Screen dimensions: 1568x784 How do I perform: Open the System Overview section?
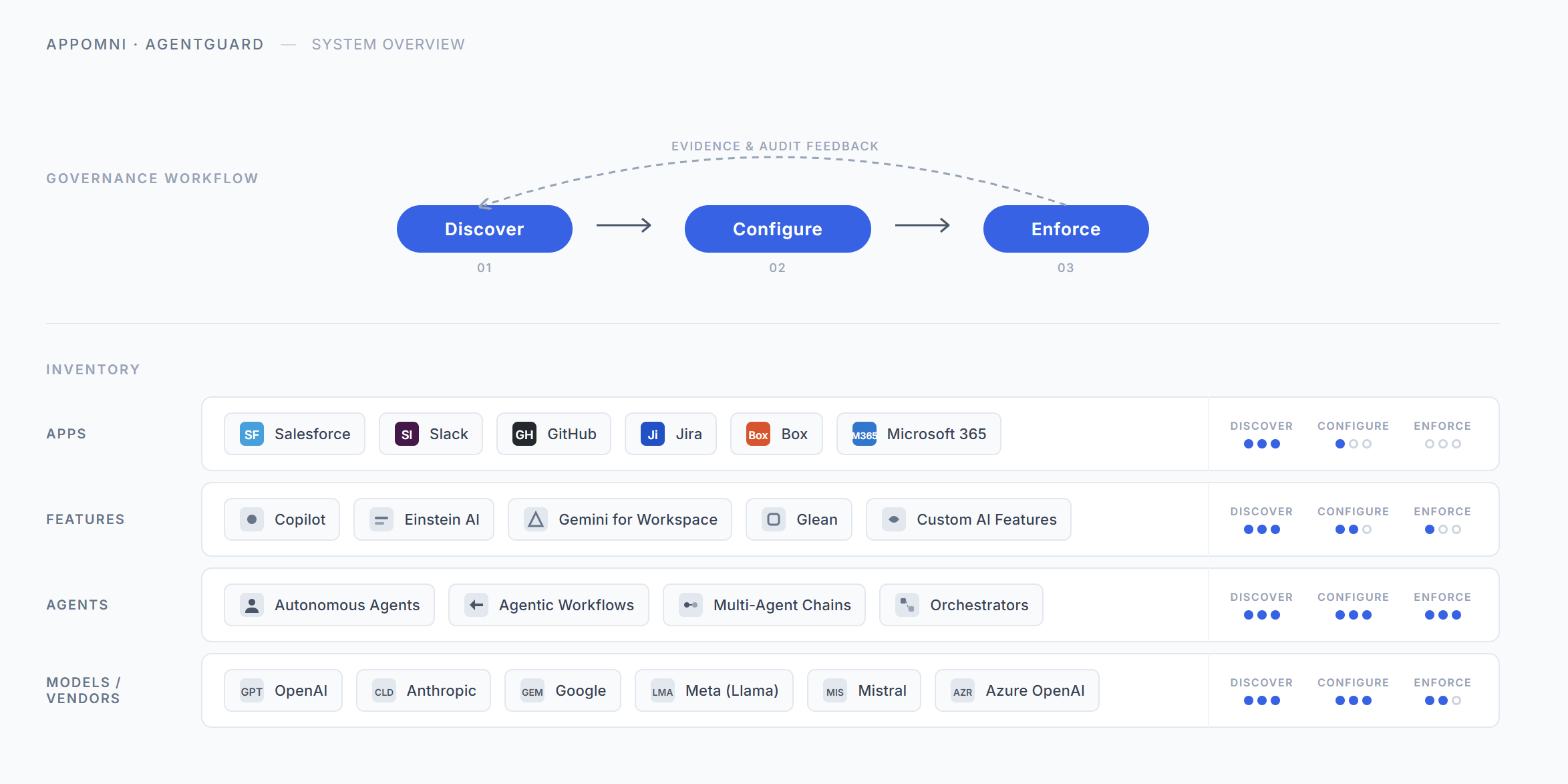click(387, 44)
